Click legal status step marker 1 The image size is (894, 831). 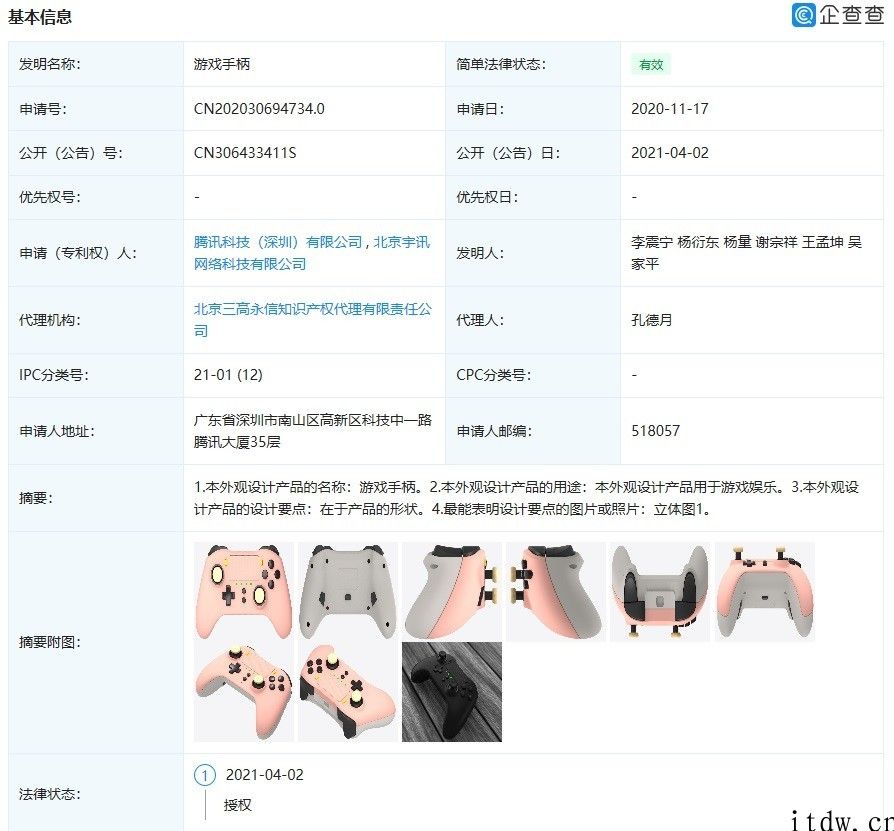pyautogui.click(x=205, y=775)
